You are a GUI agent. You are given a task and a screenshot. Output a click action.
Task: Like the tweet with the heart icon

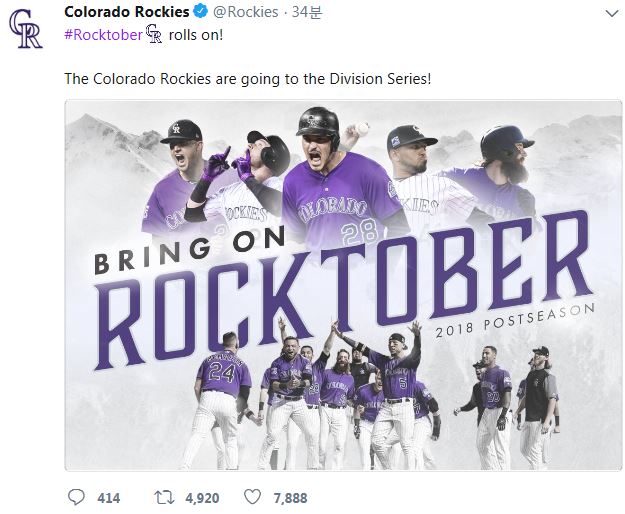point(254,497)
